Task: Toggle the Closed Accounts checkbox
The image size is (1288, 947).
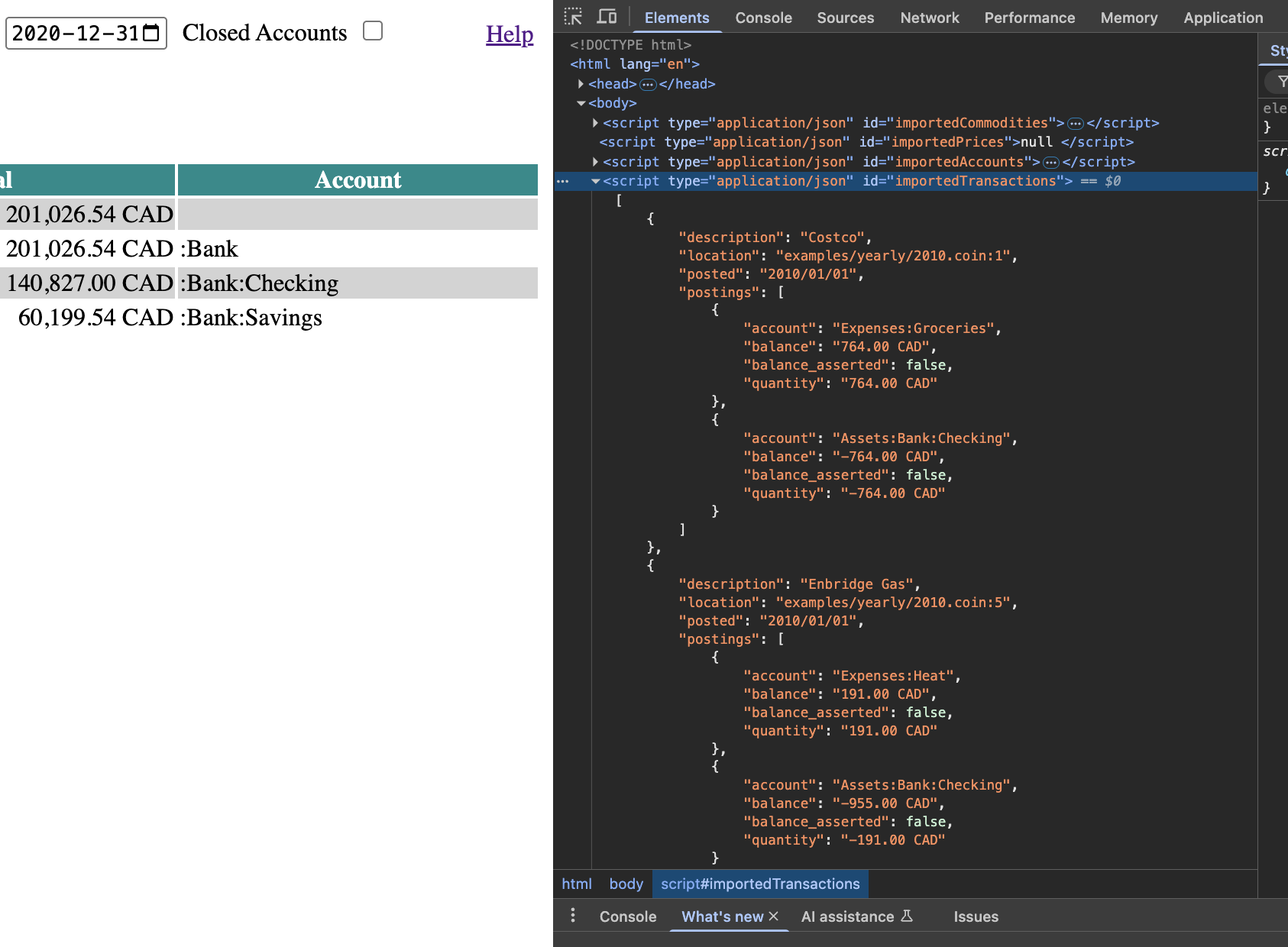Action: pyautogui.click(x=373, y=31)
